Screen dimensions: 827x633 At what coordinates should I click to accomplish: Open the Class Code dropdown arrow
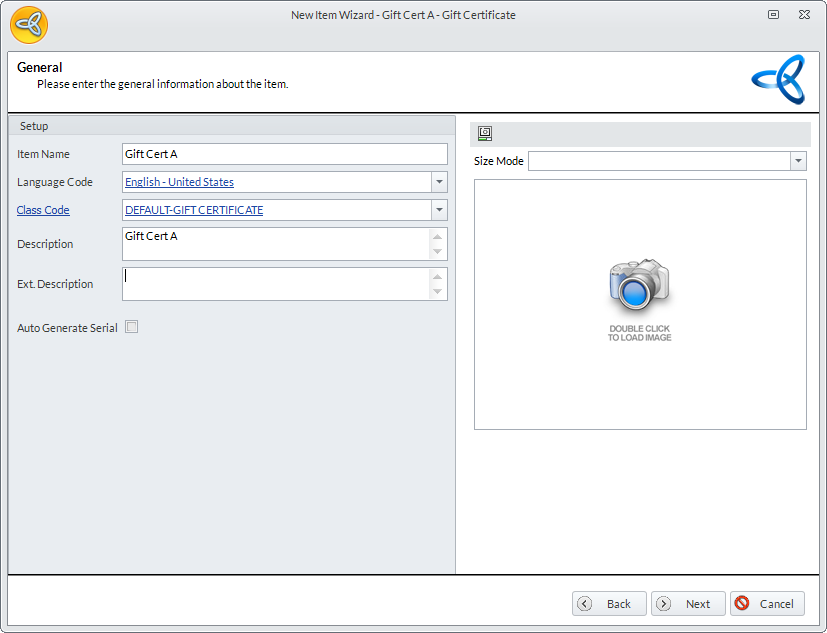tap(439, 210)
